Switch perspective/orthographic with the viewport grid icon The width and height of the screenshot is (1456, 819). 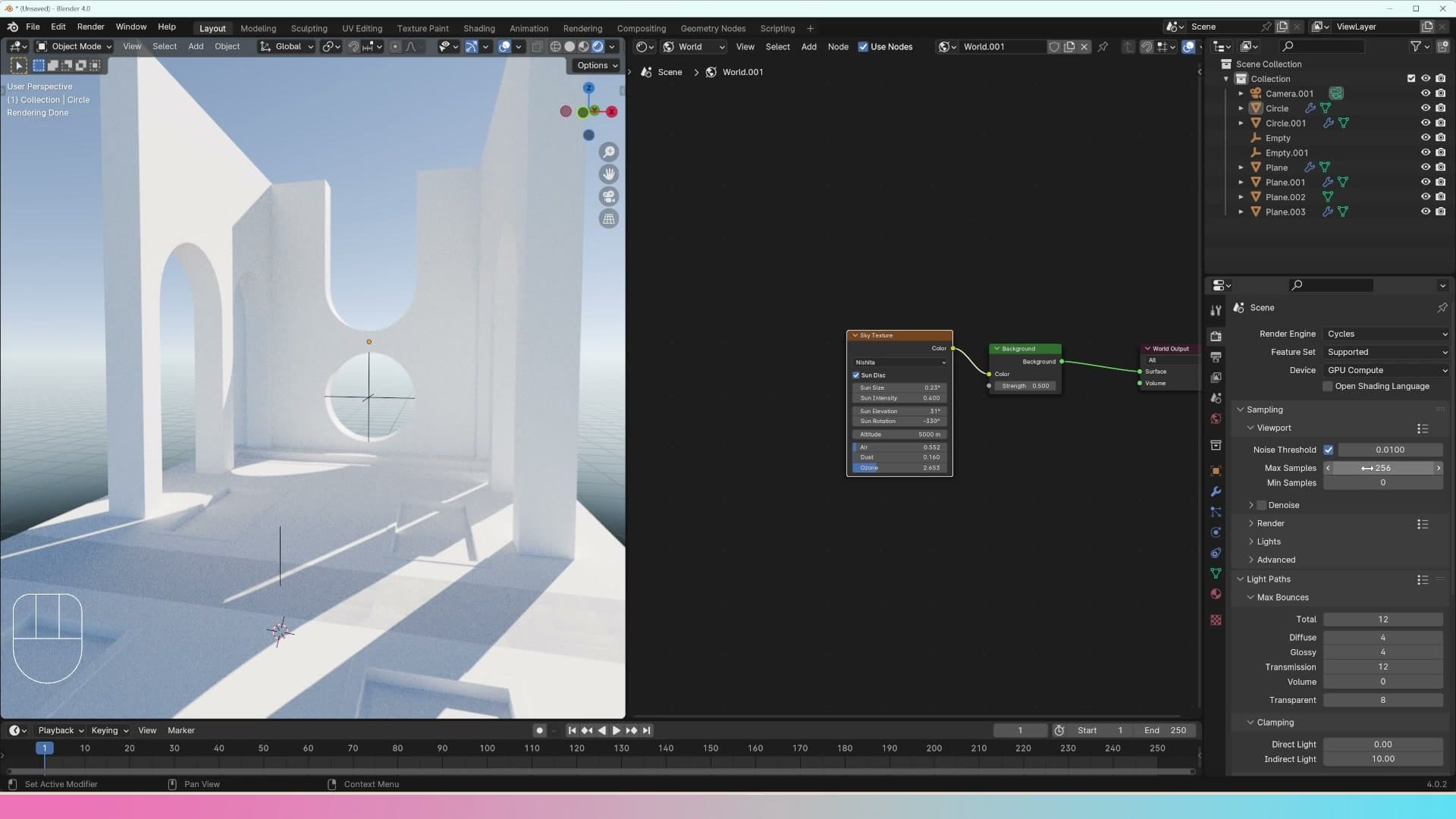pos(608,219)
